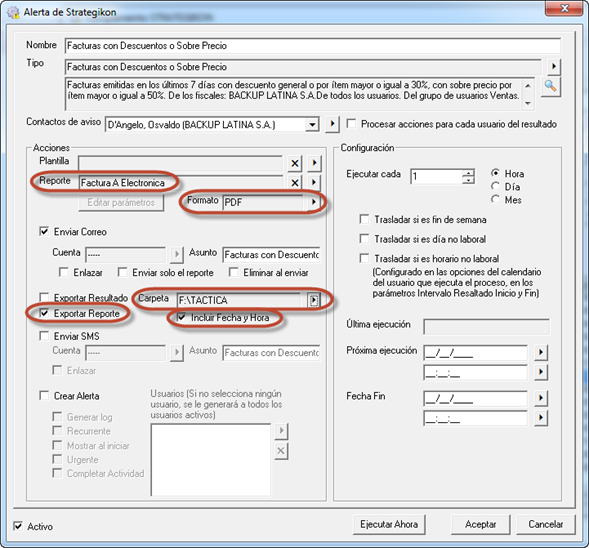The height and width of the screenshot is (548, 589).
Task: Click the Tipo field text
Action: tap(303, 67)
